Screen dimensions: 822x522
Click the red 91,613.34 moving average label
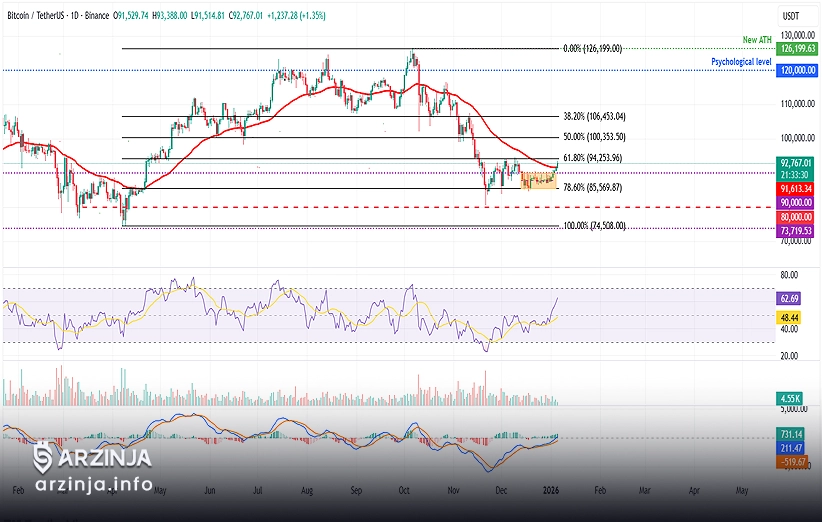pos(797,188)
